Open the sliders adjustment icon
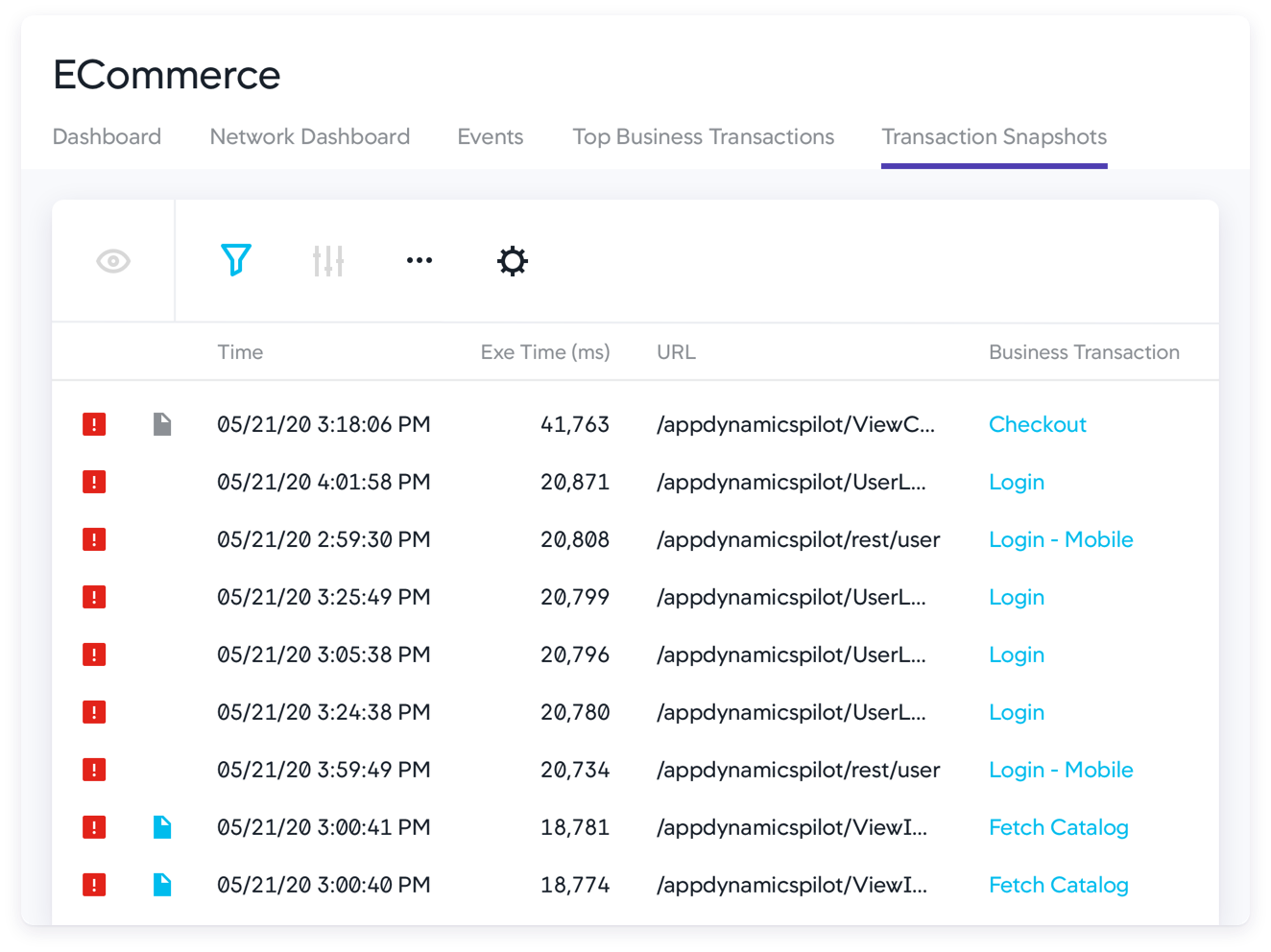Screen dimensions: 1271x952 pyautogui.click(x=328, y=261)
